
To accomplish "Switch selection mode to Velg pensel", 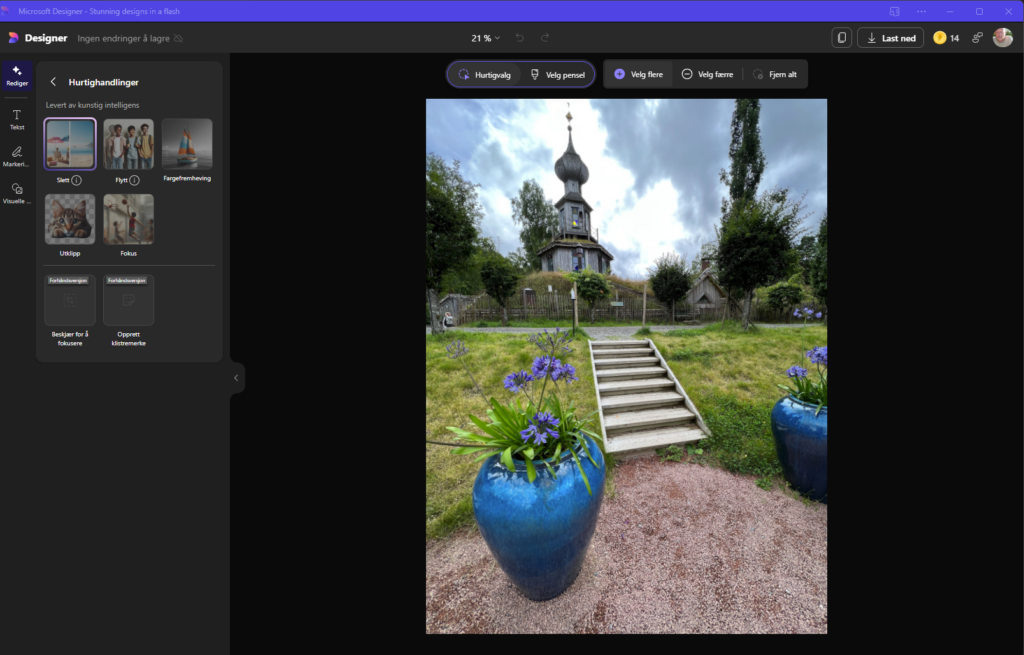I will (x=557, y=75).
